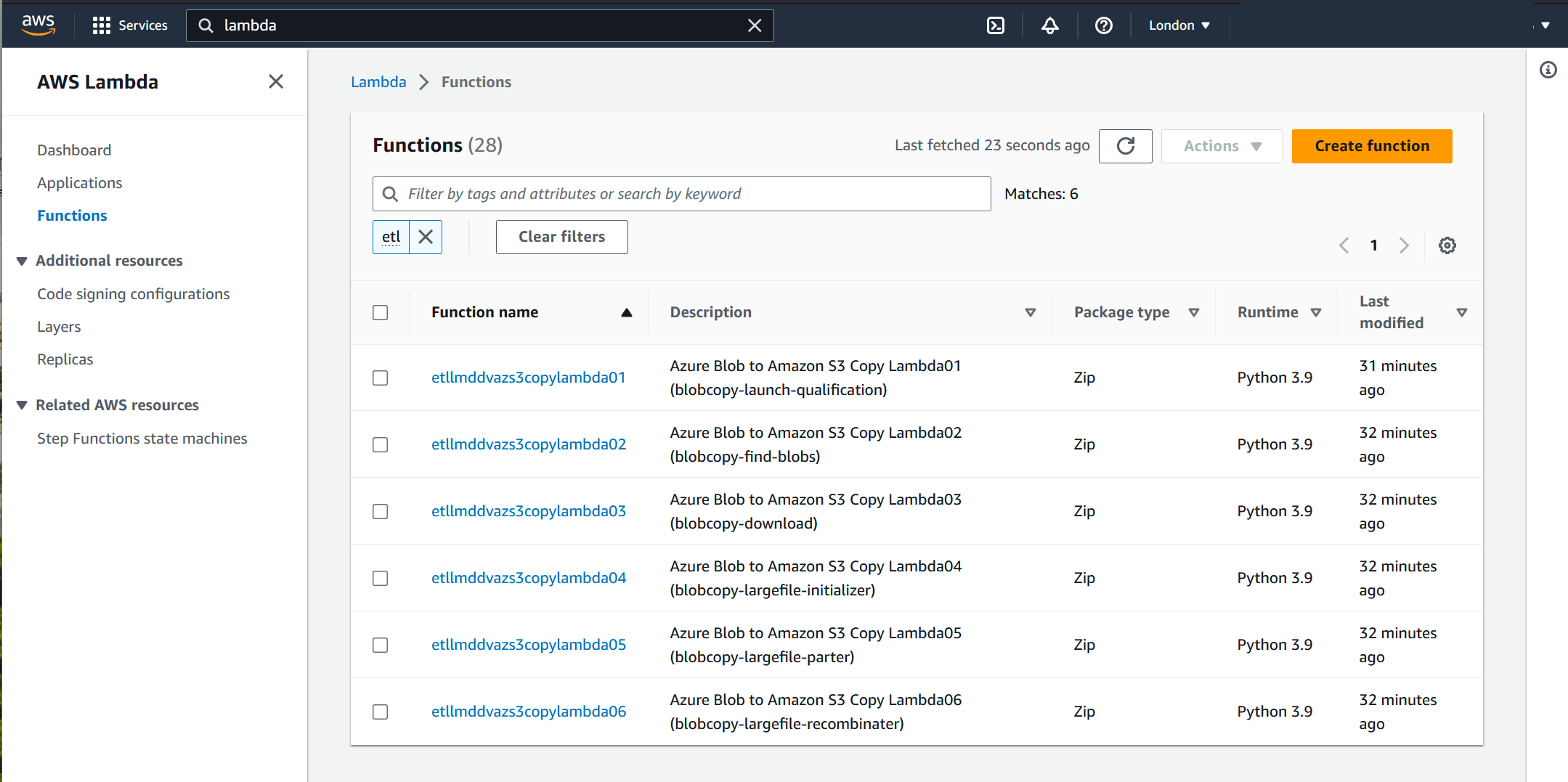This screenshot has height=782, width=1568.
Task: Click the AWS home logo
Action: [x=38, y=24]
